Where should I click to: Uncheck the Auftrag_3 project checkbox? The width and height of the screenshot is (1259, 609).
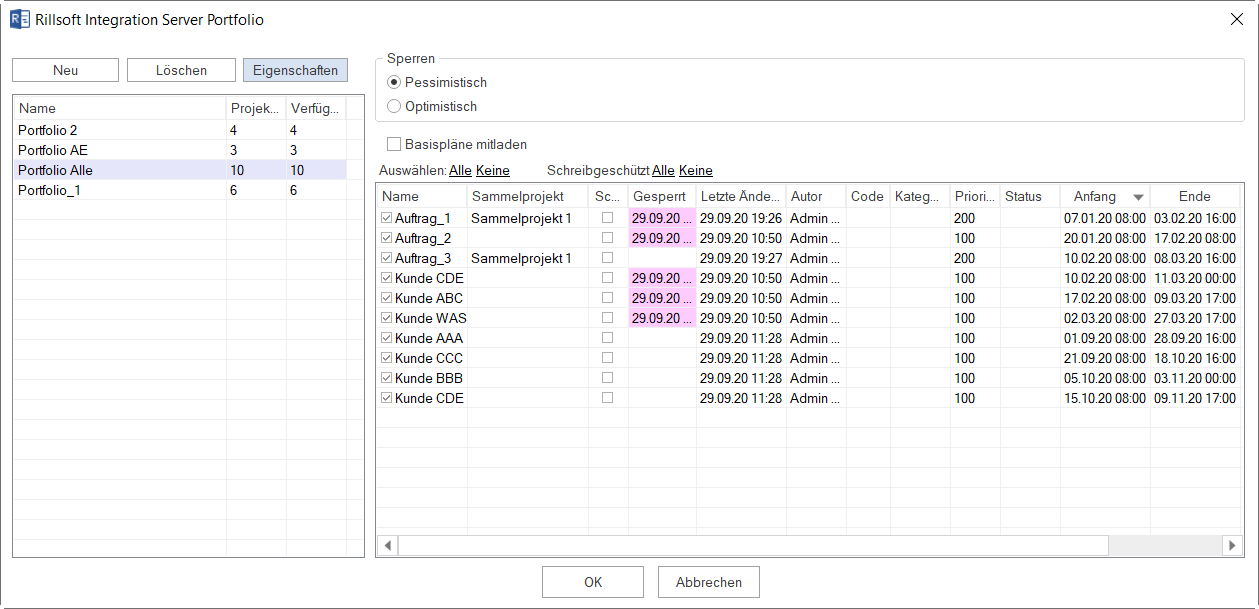click(387, 258)
